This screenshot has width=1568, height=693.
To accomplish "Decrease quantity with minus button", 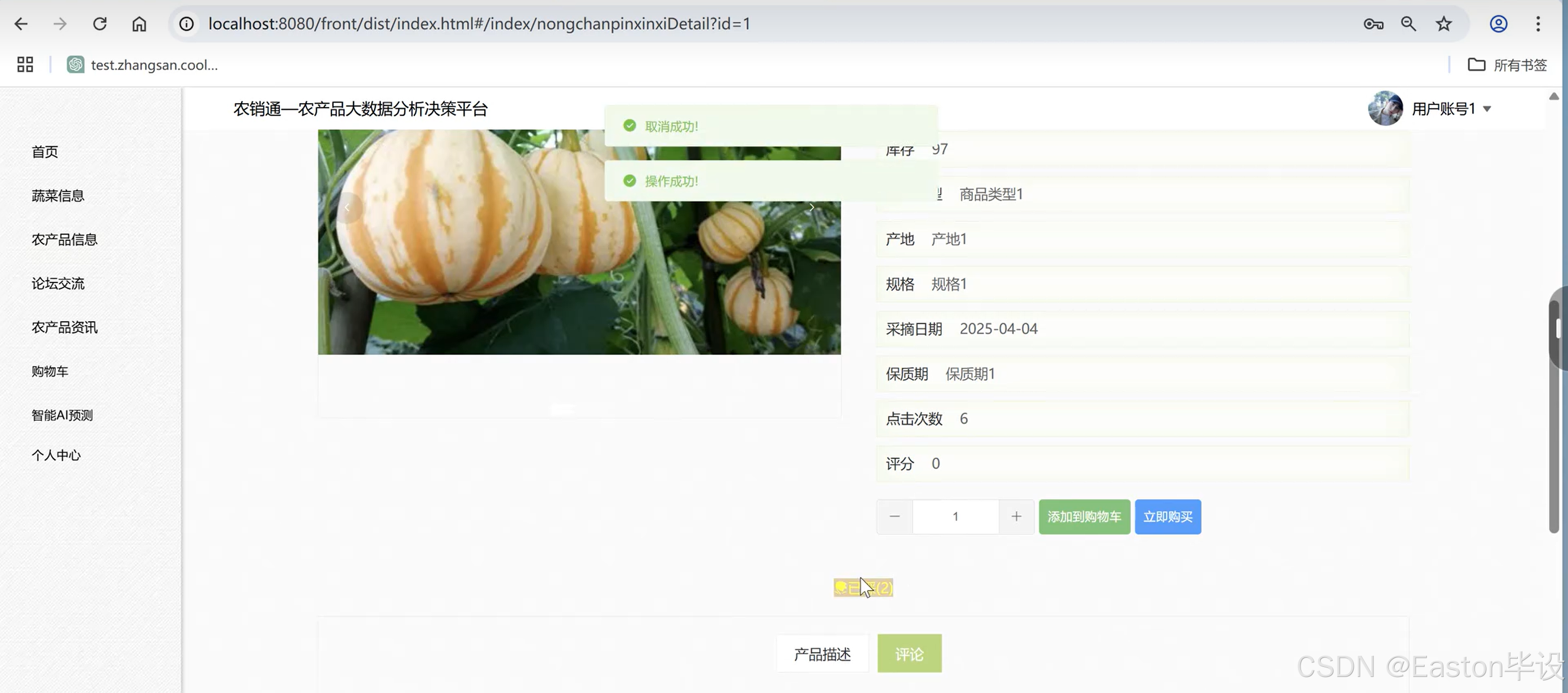I will (894, 516).
